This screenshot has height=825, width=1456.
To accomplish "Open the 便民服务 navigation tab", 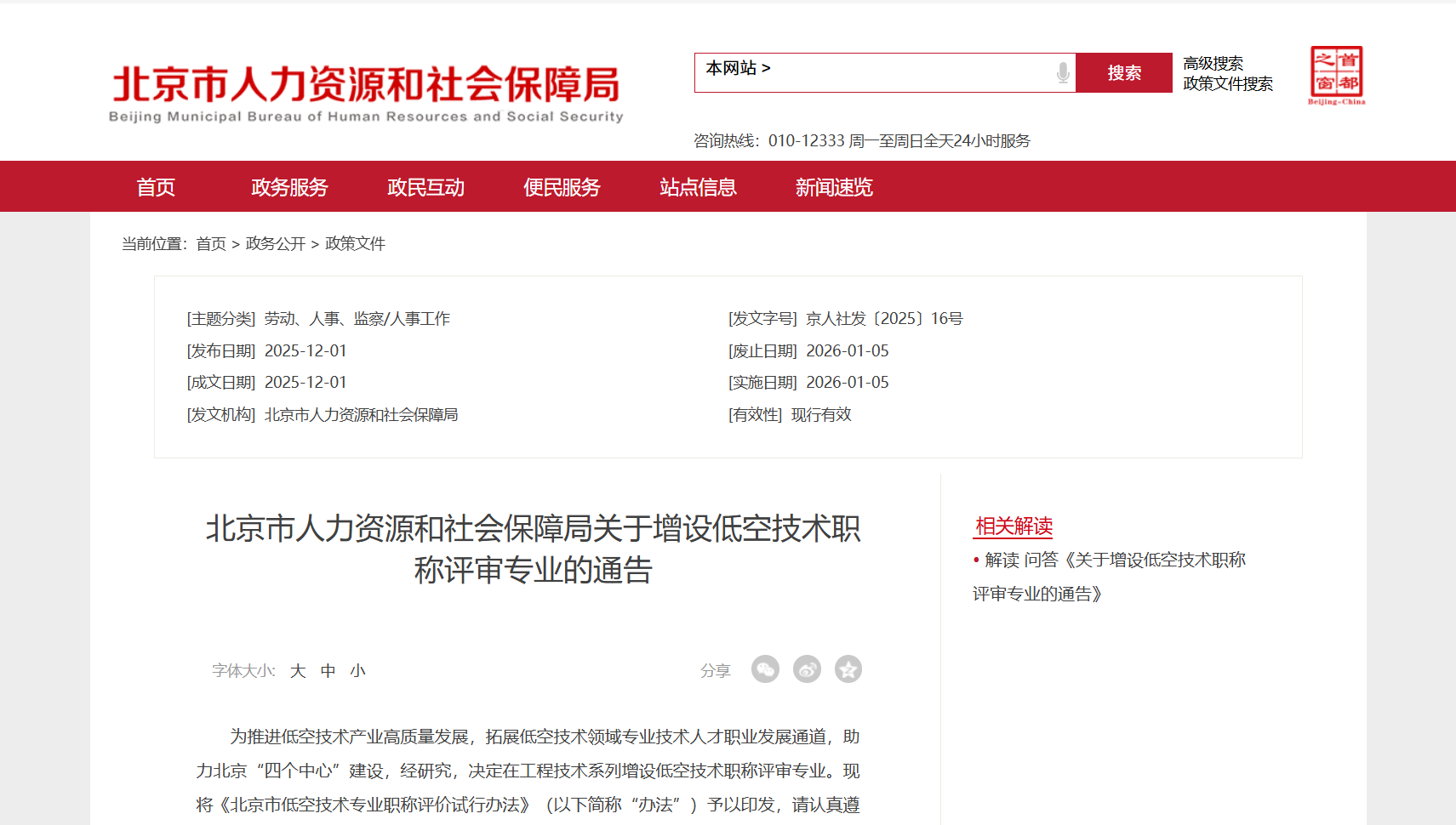I will 562,187.
